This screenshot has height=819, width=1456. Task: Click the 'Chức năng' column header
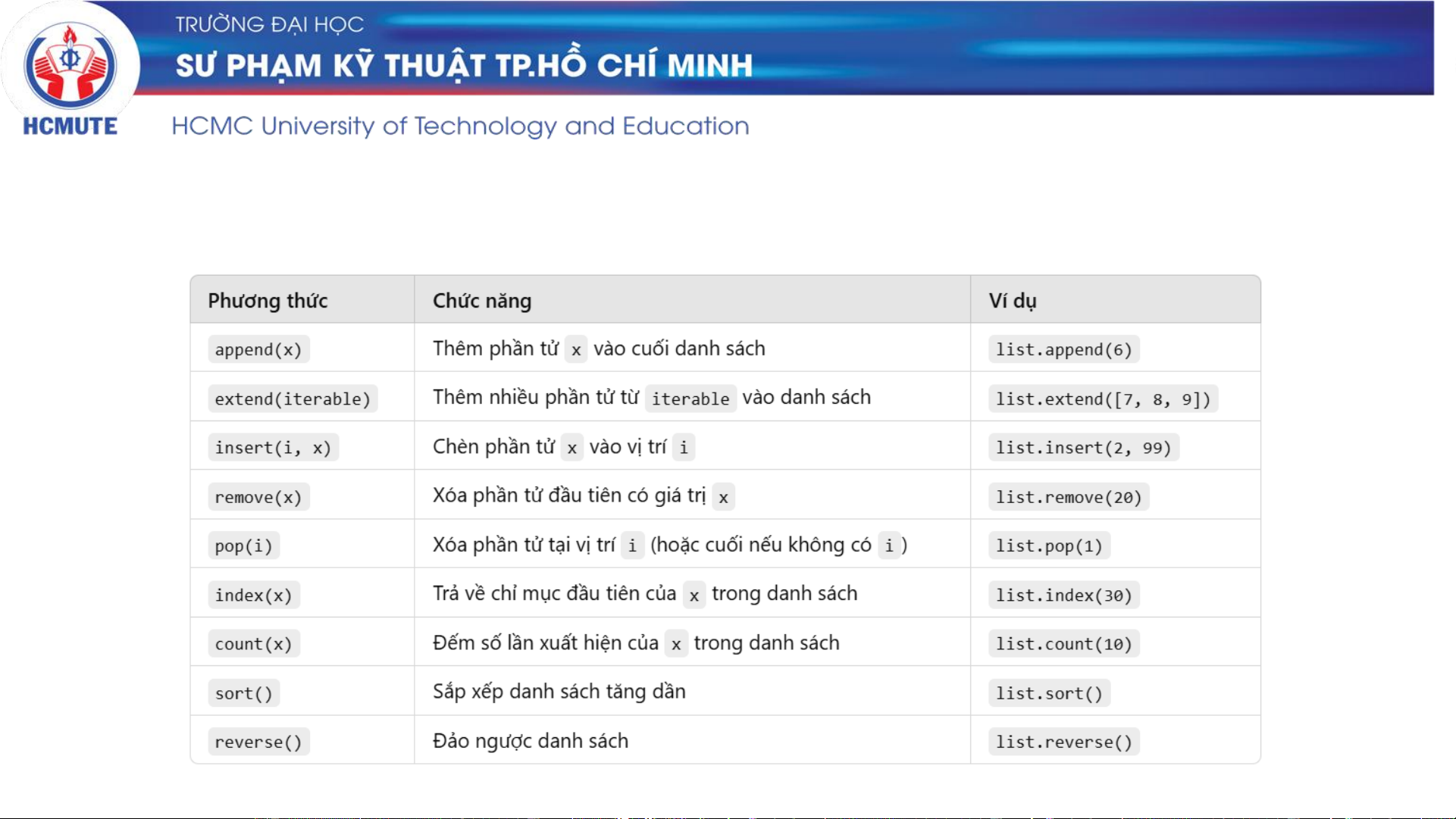point(482,301)
